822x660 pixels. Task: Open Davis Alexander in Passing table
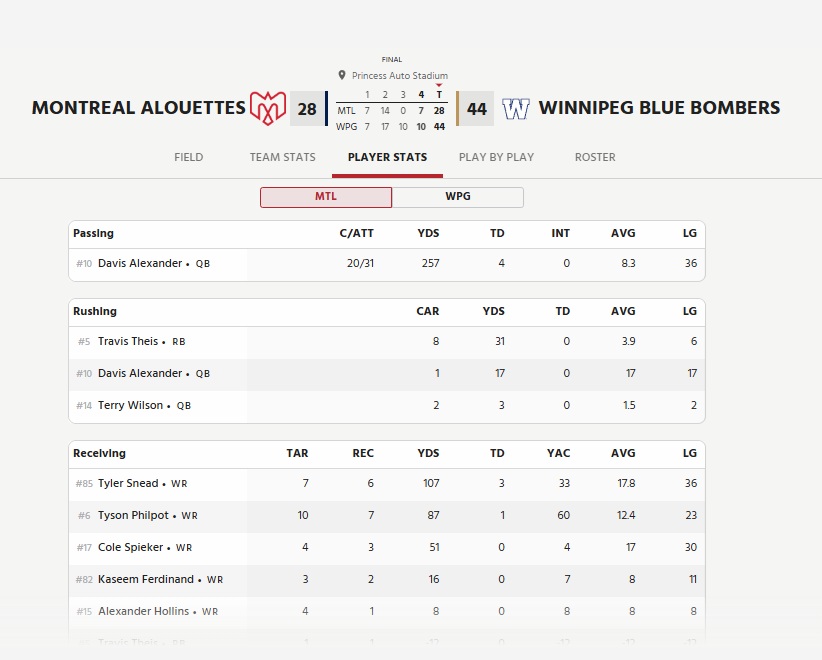point(387,264)
